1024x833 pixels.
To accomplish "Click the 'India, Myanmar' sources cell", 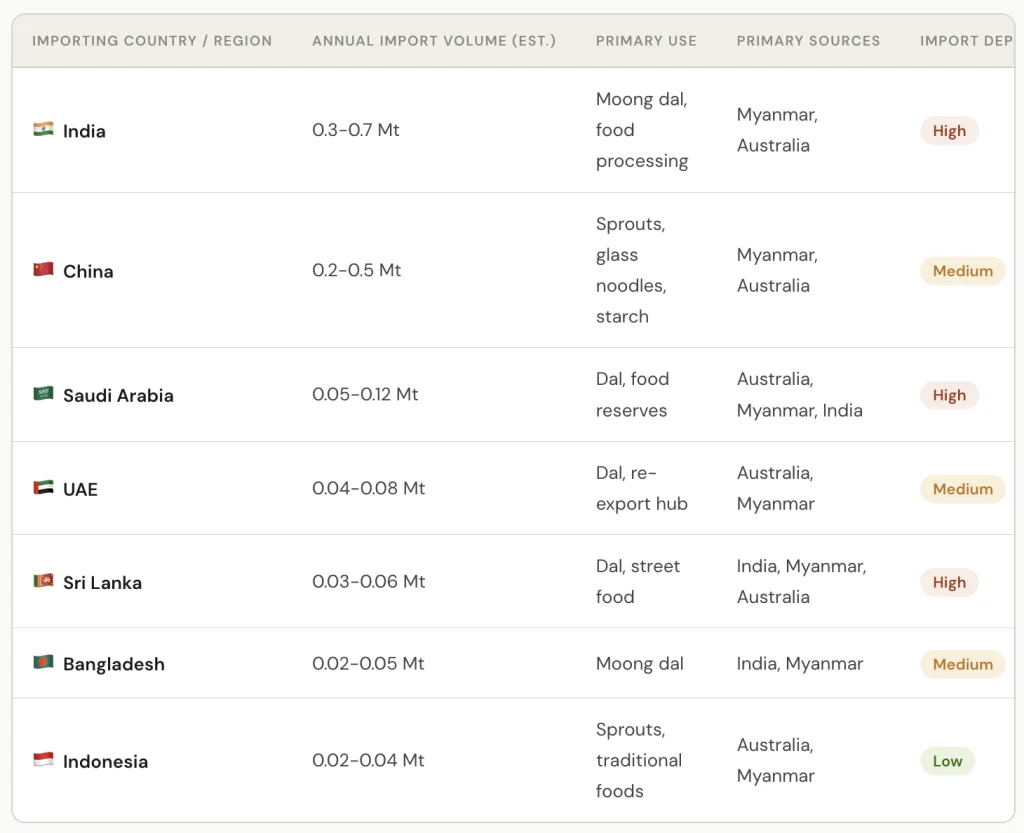I will pos(800,664).
